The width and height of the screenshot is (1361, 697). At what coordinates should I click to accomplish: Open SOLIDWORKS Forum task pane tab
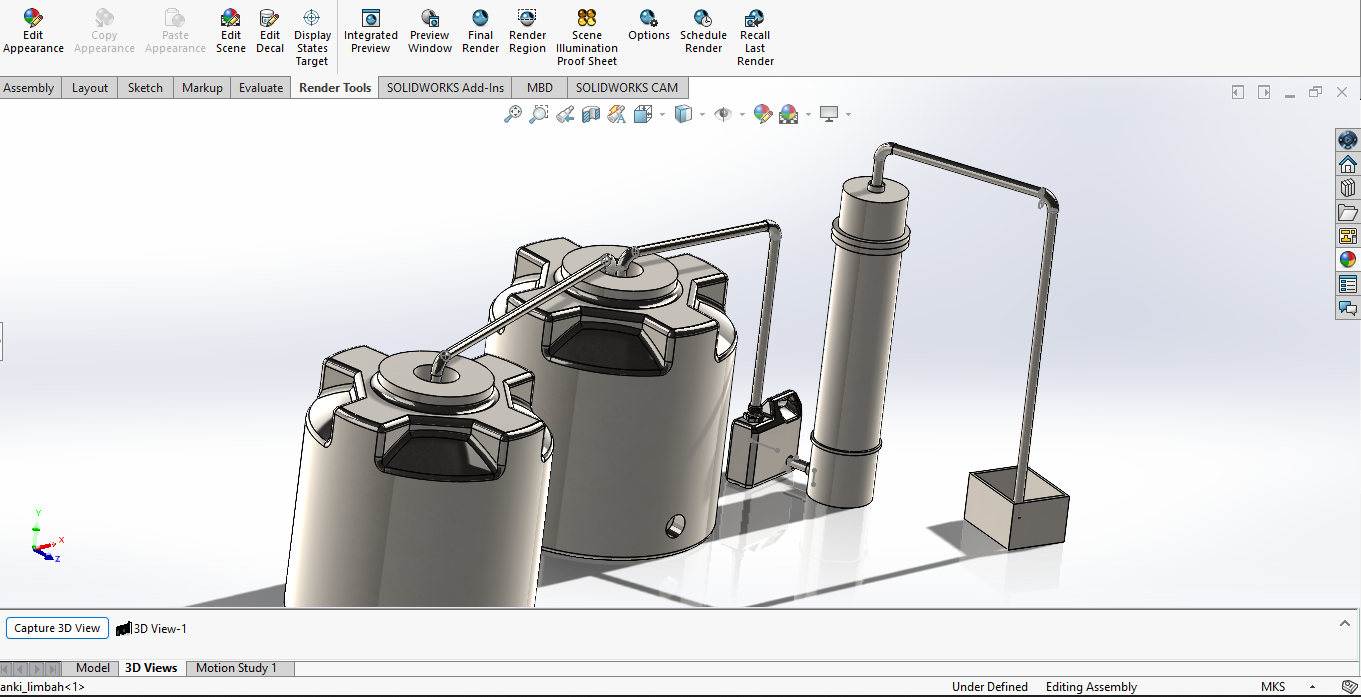click(x=1348, y=308)
